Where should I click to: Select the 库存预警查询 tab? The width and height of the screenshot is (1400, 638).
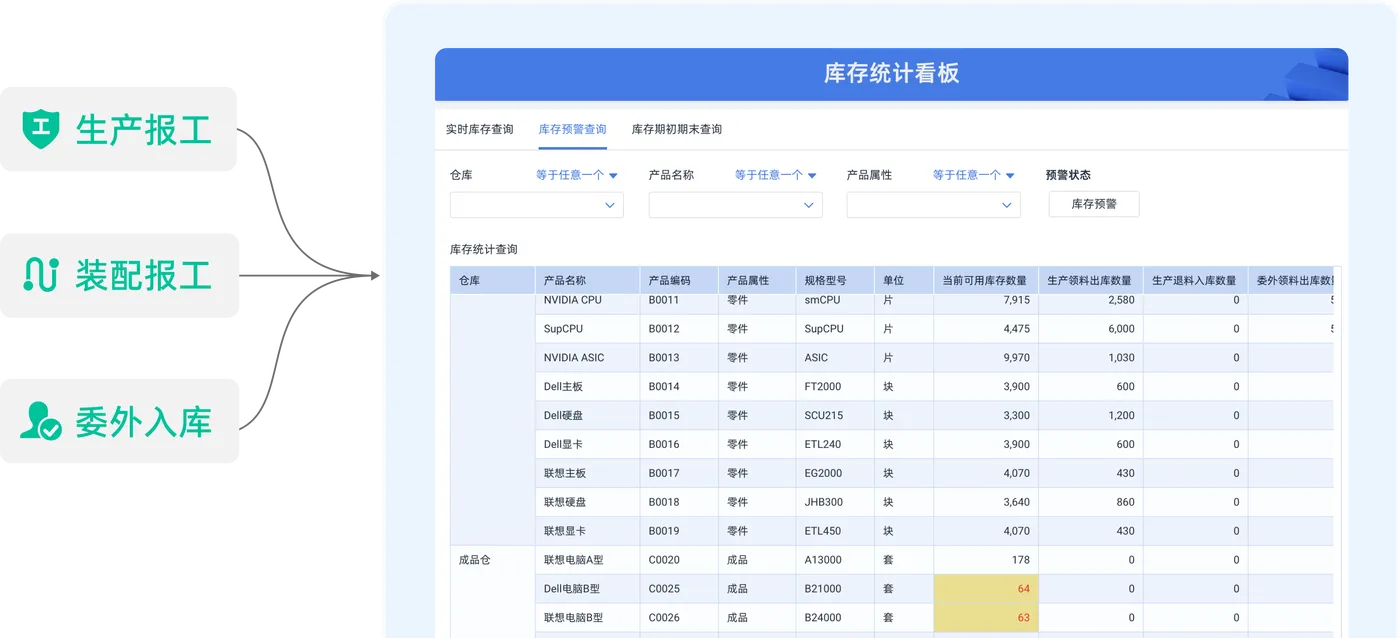click(572, 129)
